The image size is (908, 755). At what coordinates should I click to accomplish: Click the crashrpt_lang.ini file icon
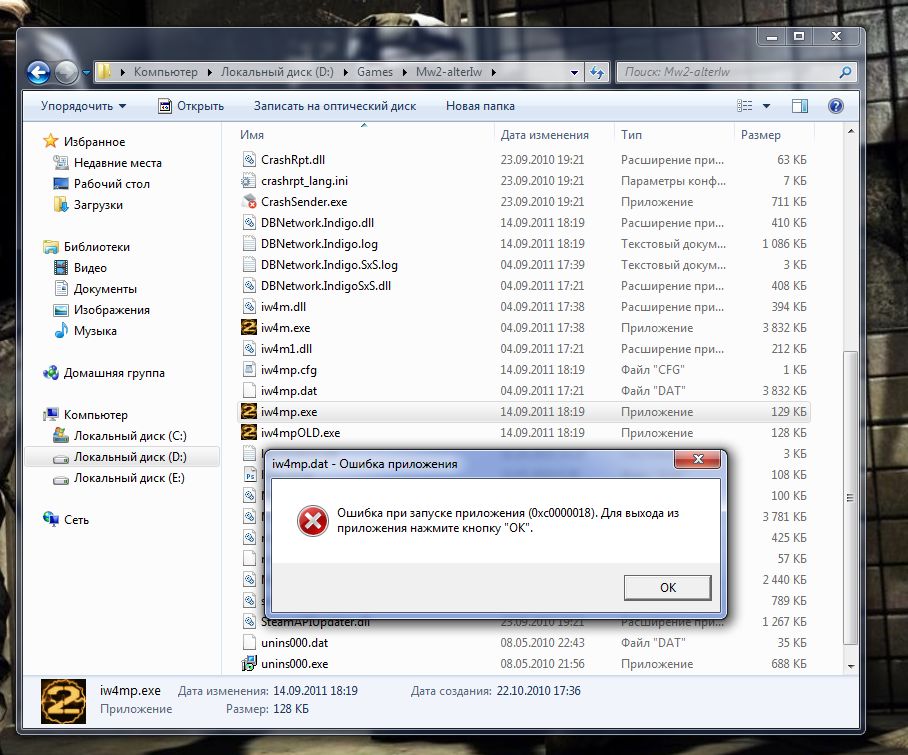pyautogui.click(x=249, y=181)
